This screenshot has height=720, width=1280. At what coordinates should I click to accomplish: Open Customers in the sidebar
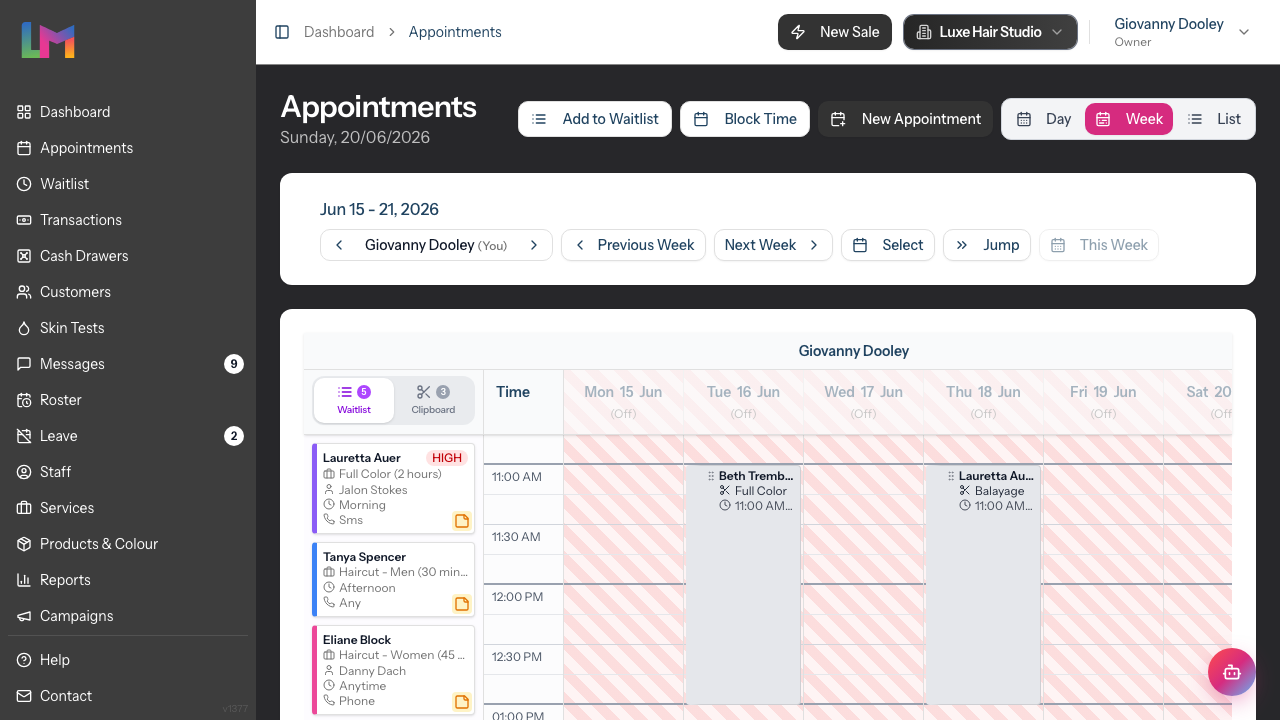[x=128, y=292]
